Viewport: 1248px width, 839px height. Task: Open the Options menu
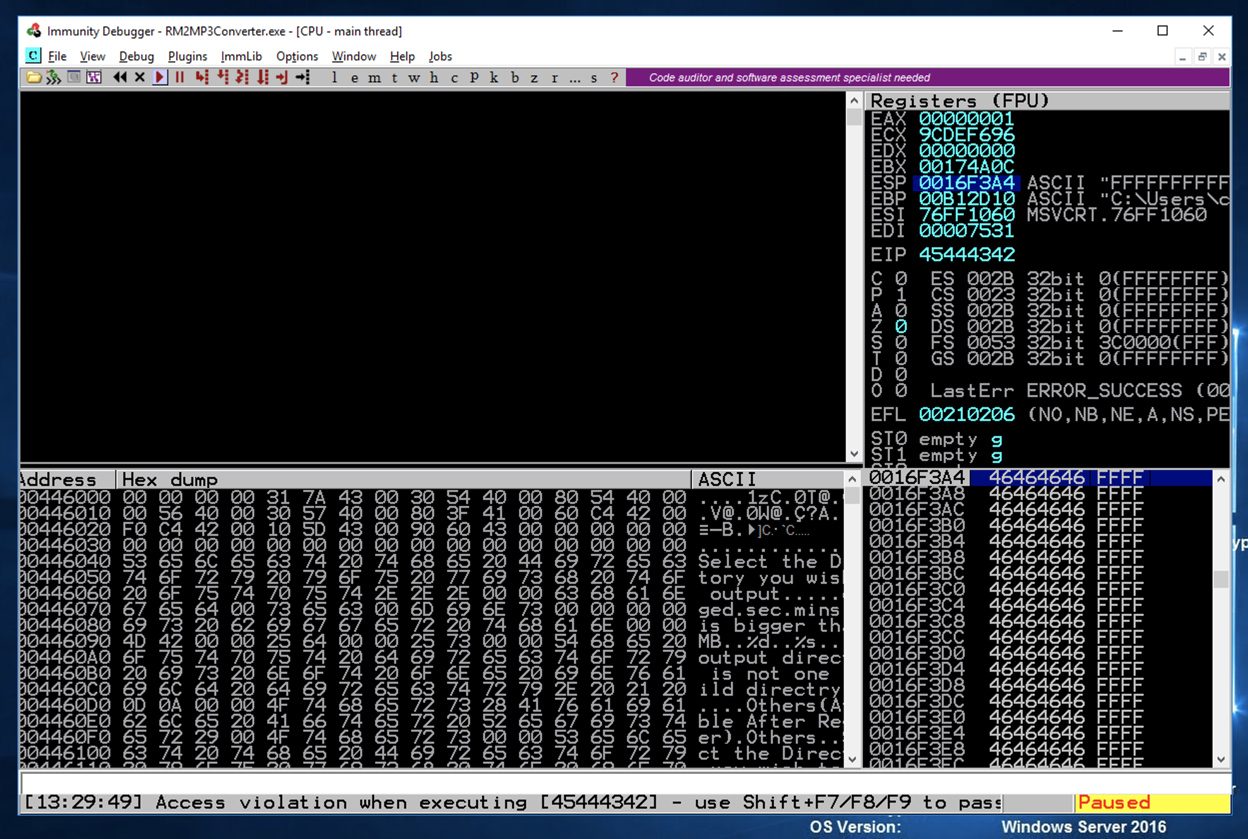pos(297,56)
